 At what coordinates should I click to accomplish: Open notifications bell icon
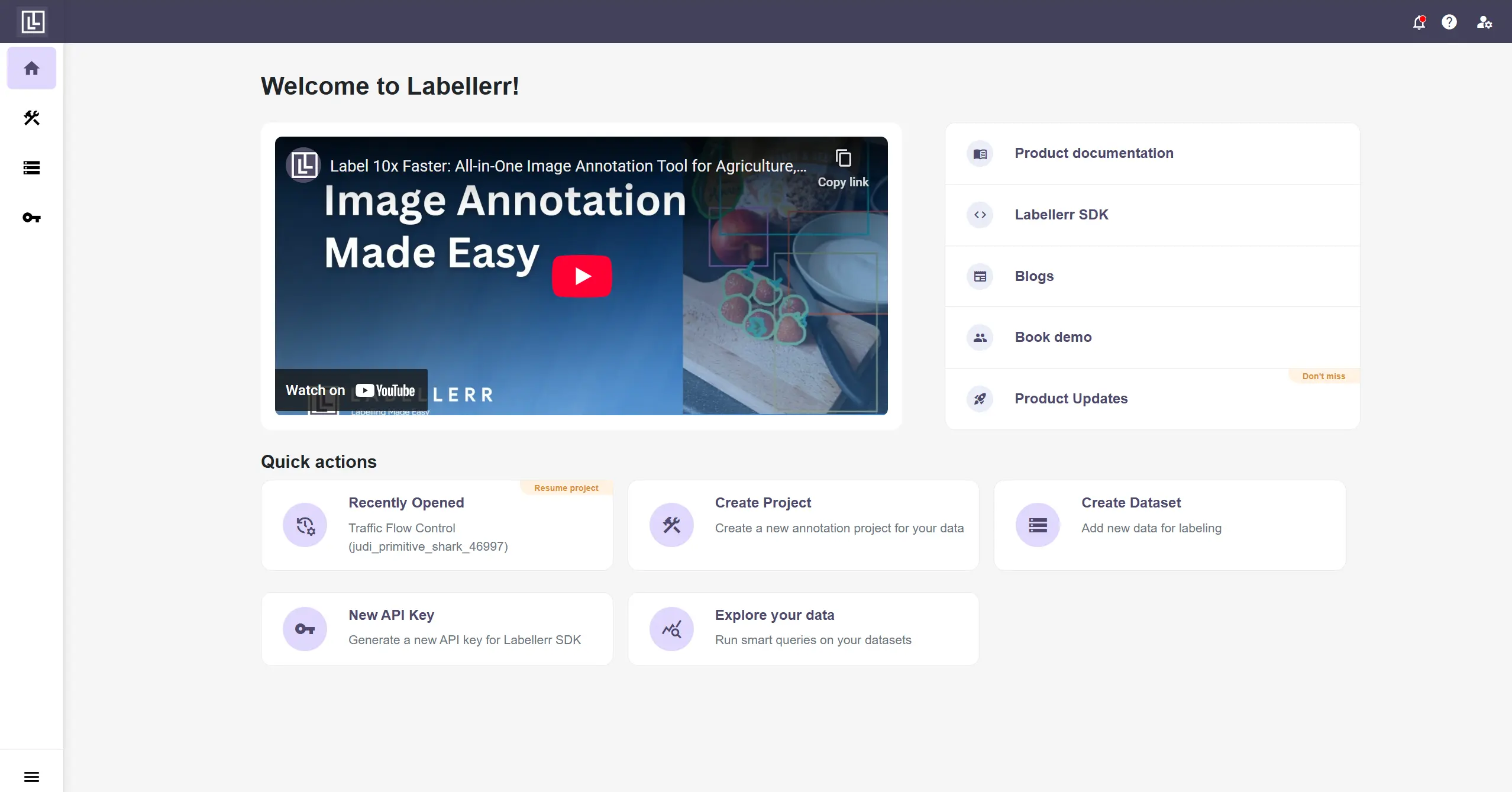coord(1419,22)
